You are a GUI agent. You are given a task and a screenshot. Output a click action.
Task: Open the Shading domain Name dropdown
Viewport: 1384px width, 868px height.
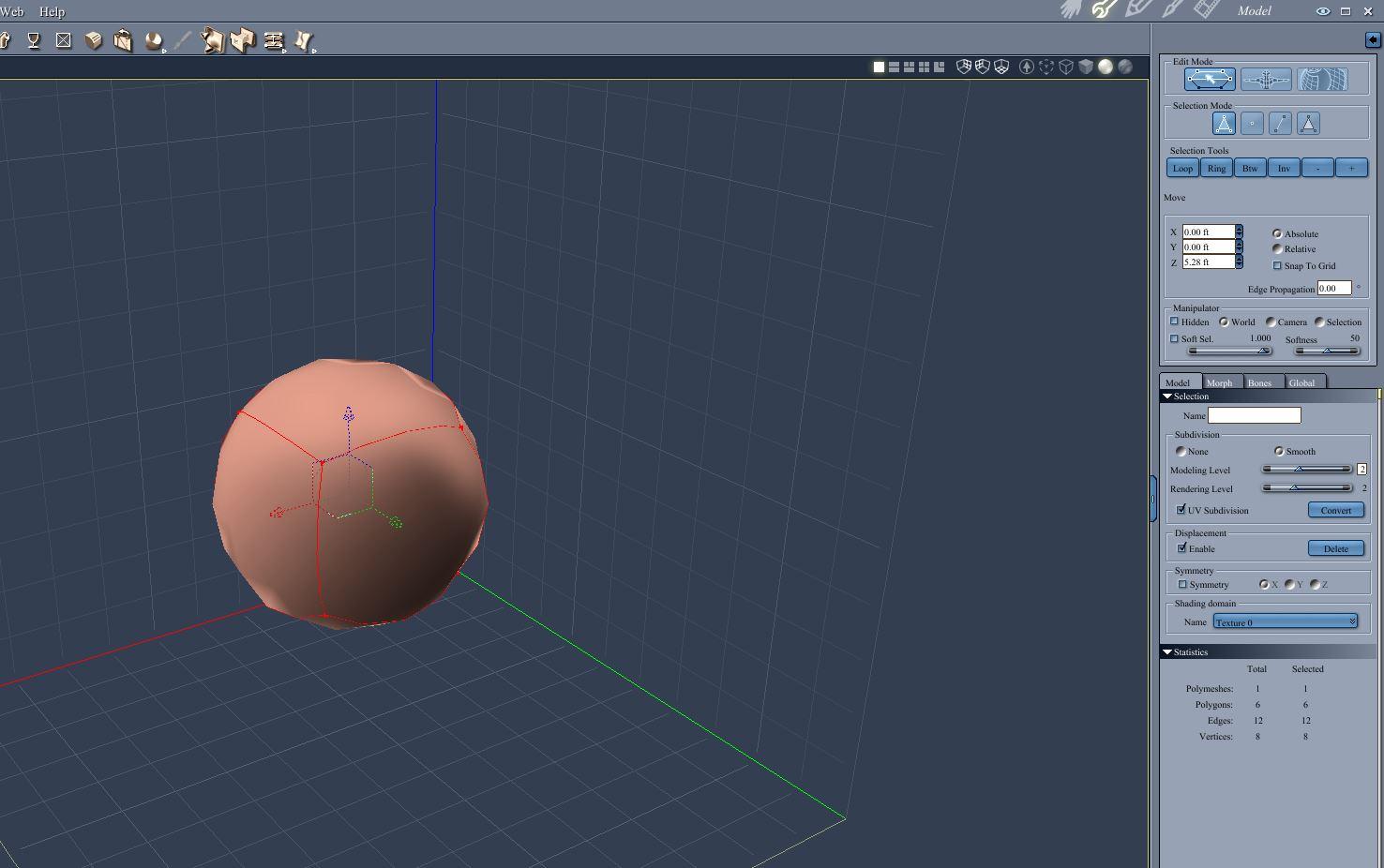pyautogui.click(x=1286, y=621)
